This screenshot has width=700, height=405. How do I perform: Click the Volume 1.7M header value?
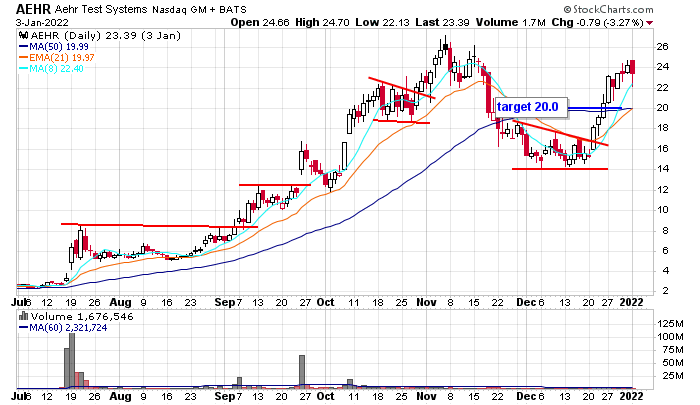click(x=510, y=22)
